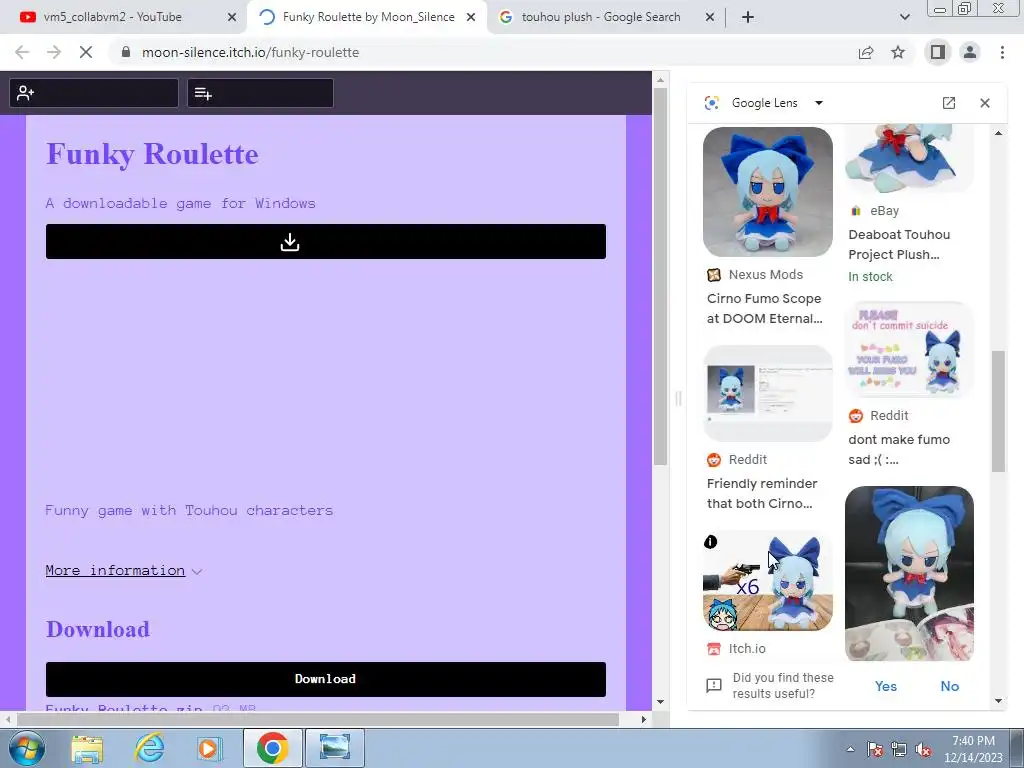This screenshot has width=1024, height=768.
Task: Close the Funky Roulette tab
Action: tap(471, 18)
